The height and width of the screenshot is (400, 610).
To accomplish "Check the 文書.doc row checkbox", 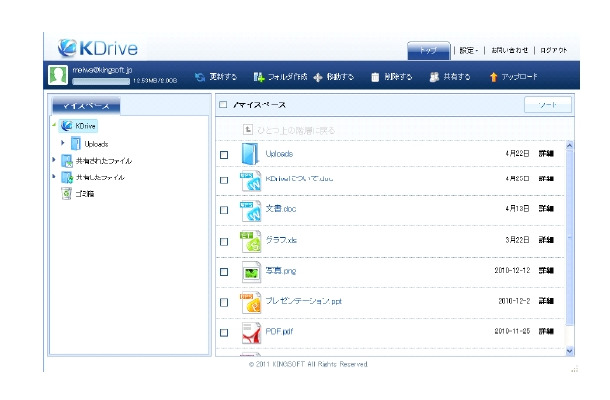I will pyautogui.click(x=224, y=210).
